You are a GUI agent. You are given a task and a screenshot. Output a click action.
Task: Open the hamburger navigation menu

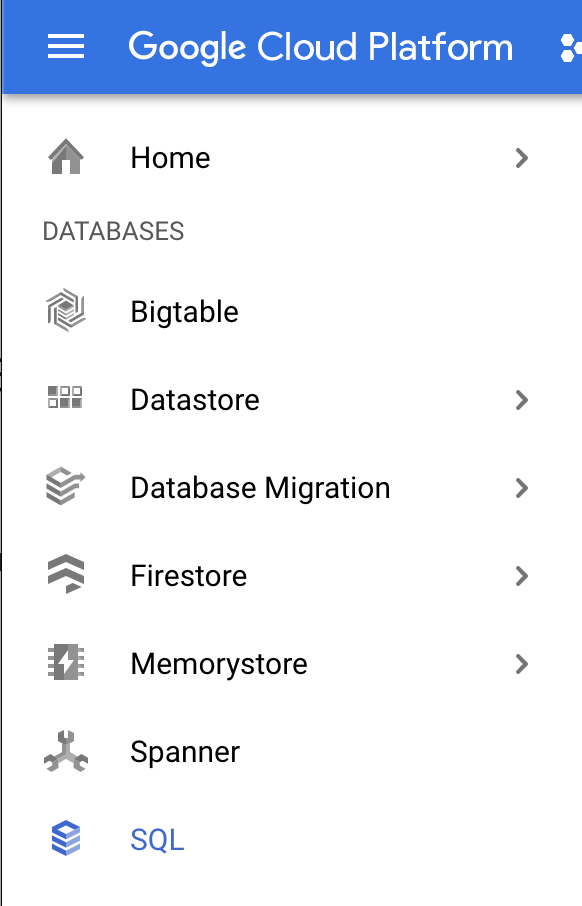(66, 47)
